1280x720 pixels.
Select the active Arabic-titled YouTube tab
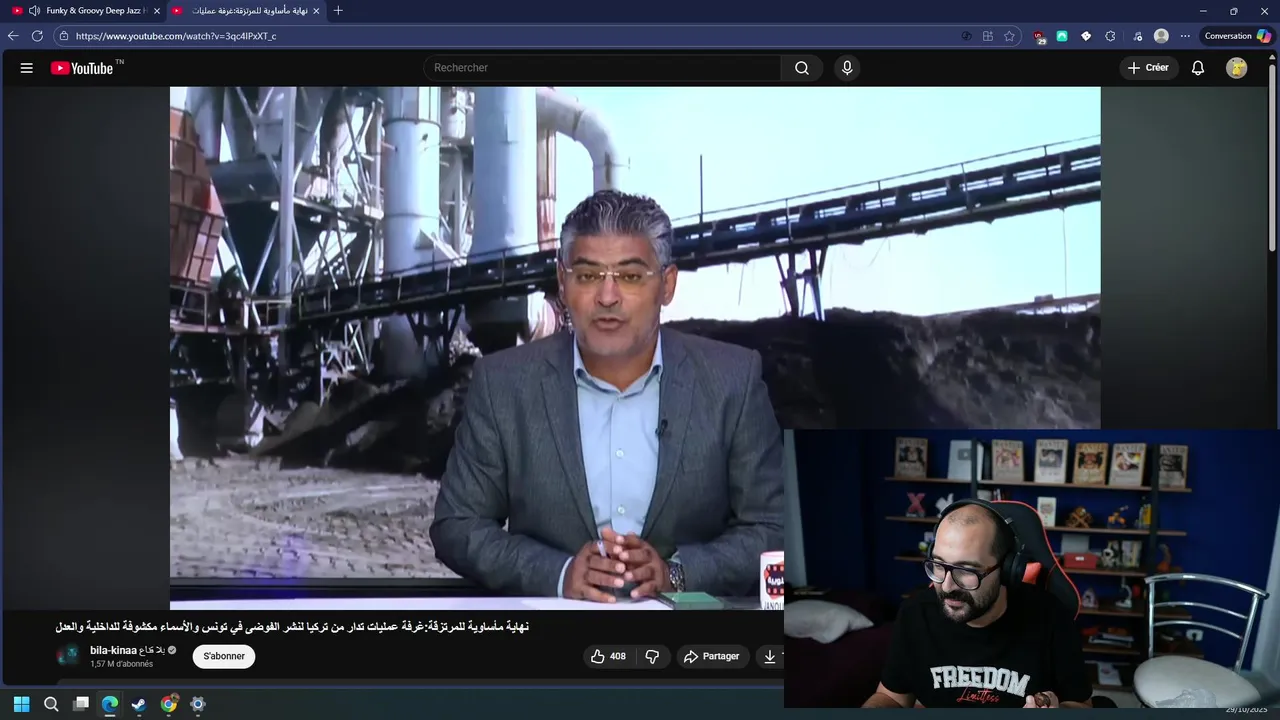coord(247,10)
